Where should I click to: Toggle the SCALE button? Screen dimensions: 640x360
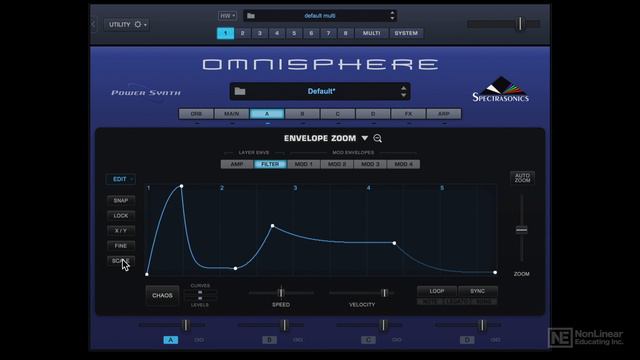(121, 260)
